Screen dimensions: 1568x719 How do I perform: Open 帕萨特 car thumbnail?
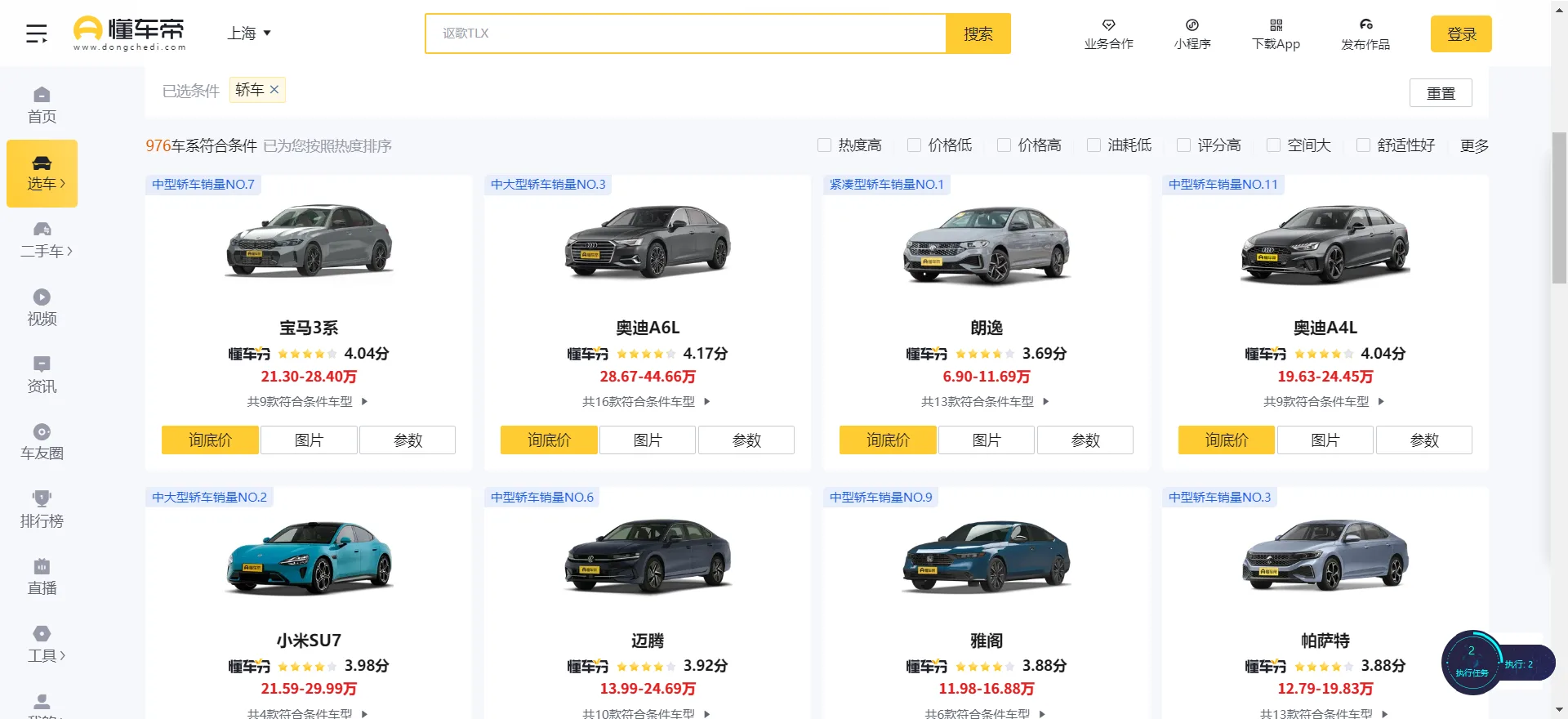coord(1325,556)
